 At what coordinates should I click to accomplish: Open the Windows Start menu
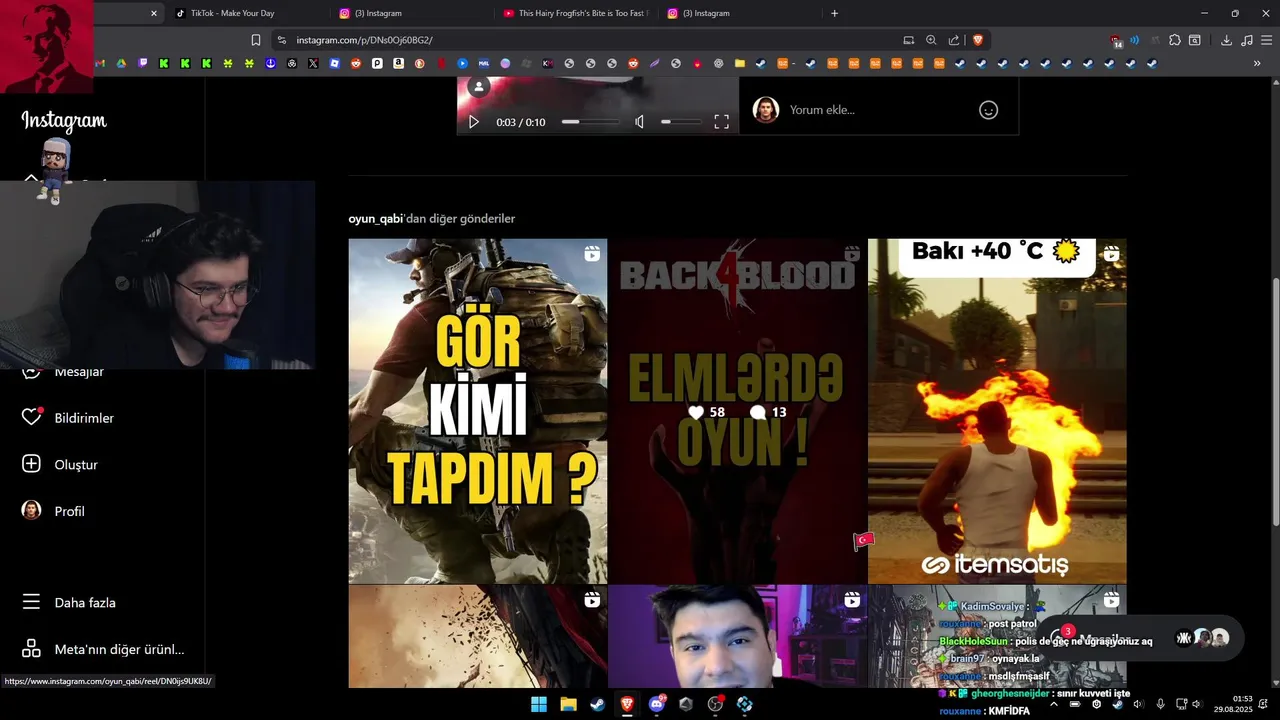coord(539,704)
